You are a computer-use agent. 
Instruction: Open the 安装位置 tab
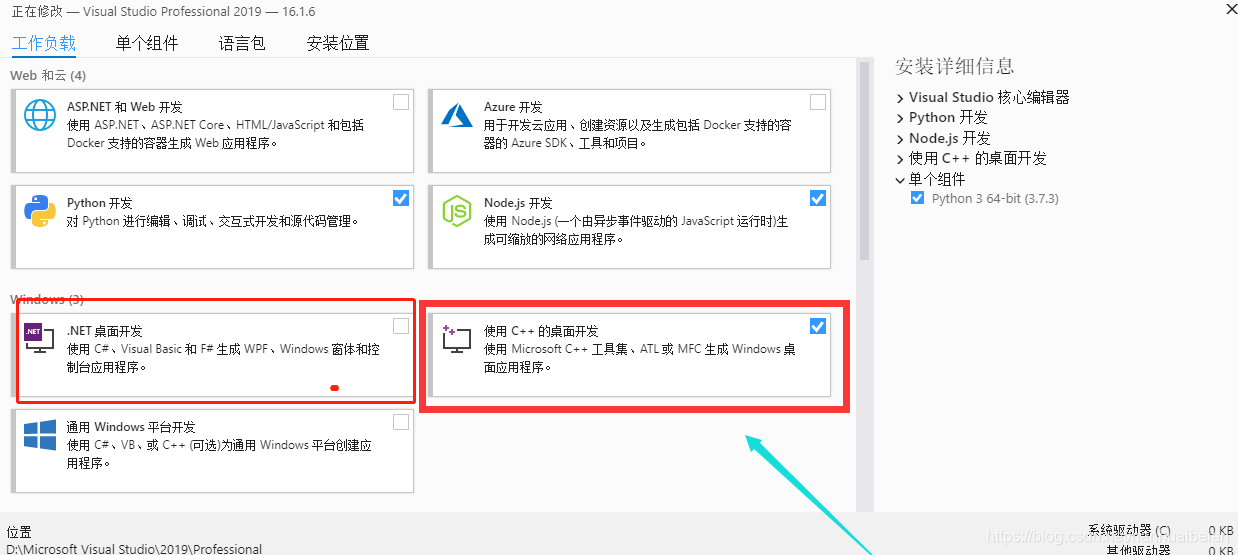338,43
